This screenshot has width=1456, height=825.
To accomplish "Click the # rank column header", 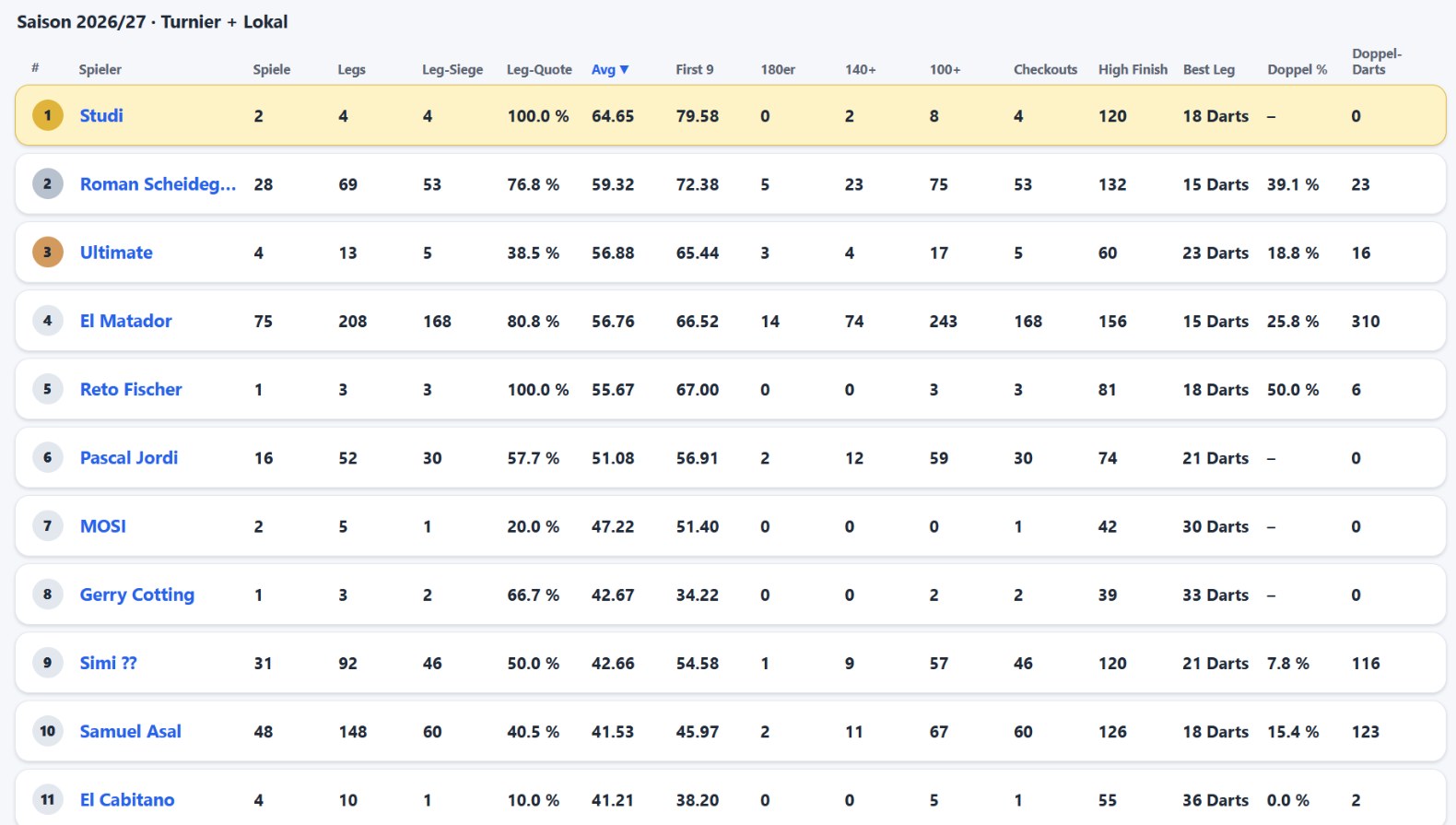I will tap(35, 67).
